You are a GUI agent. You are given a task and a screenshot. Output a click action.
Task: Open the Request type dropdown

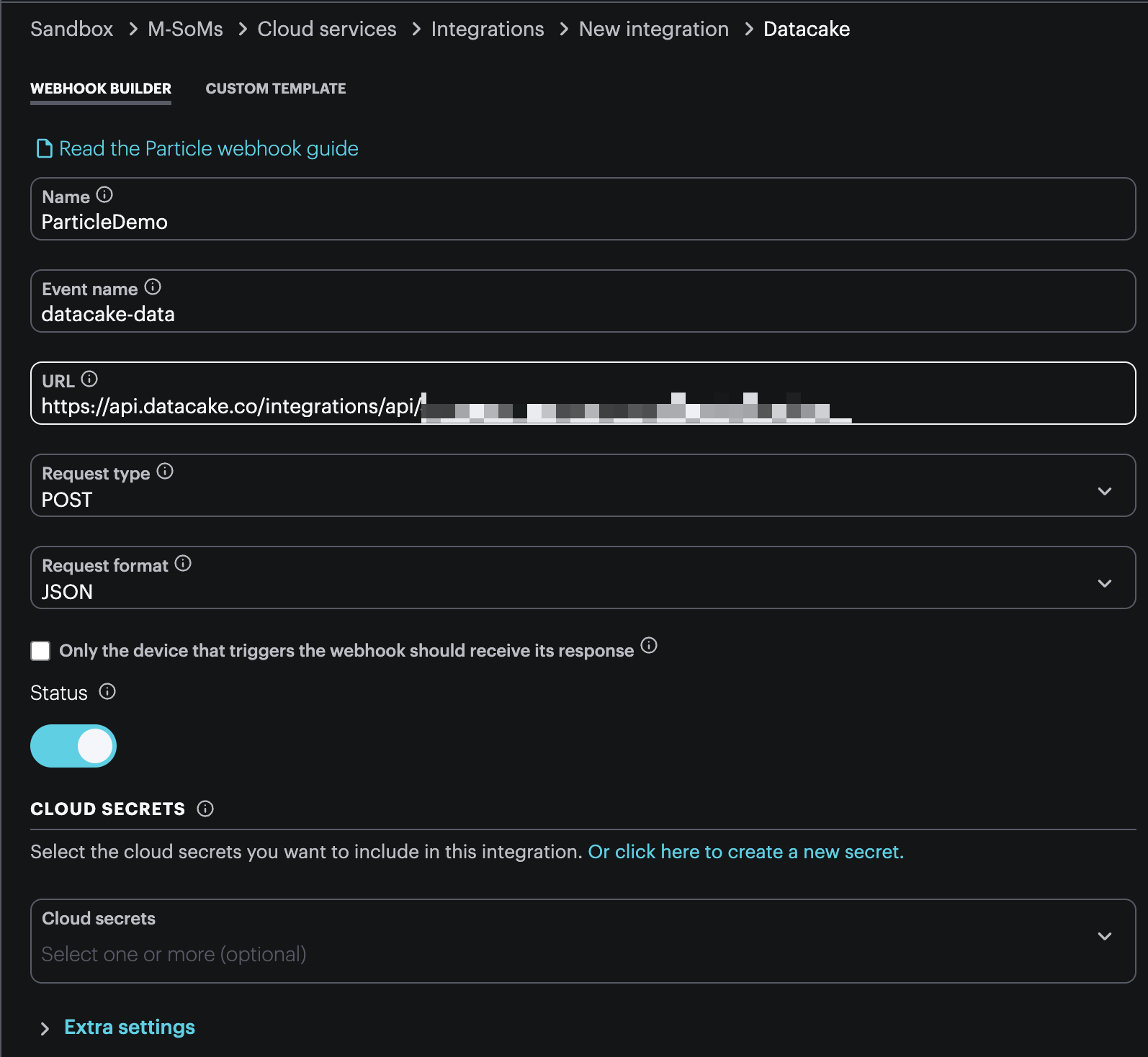583,485
